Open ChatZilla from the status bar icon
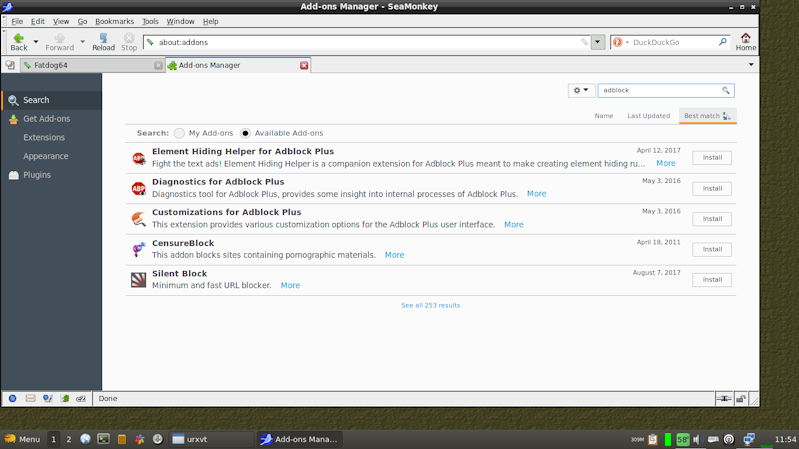The height and width of the screenshot is (449, 799). pos(81,399)
